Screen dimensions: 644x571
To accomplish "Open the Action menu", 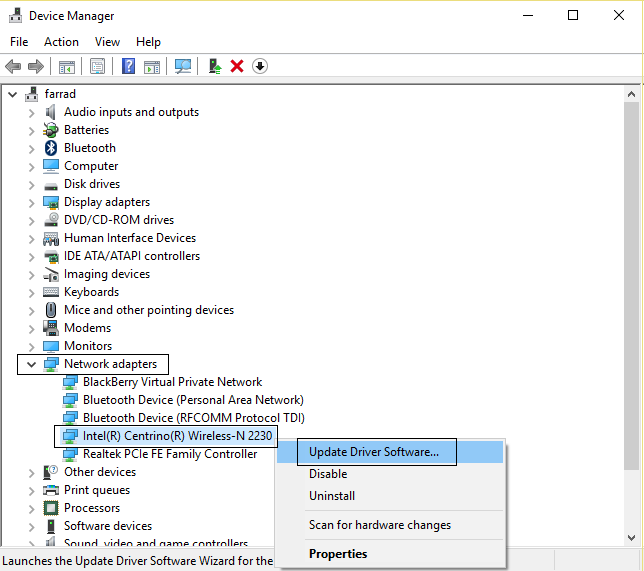I will 61,42.
